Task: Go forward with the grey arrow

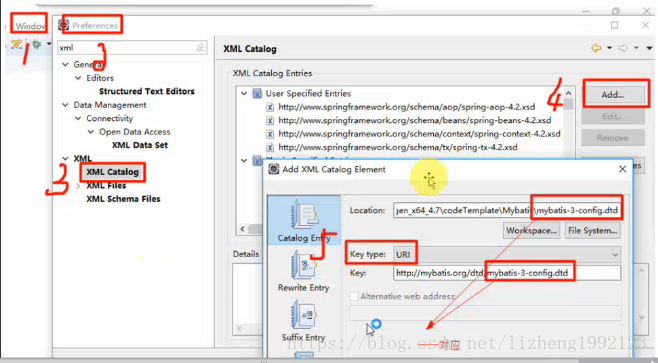Action: [x=623, y=48]
